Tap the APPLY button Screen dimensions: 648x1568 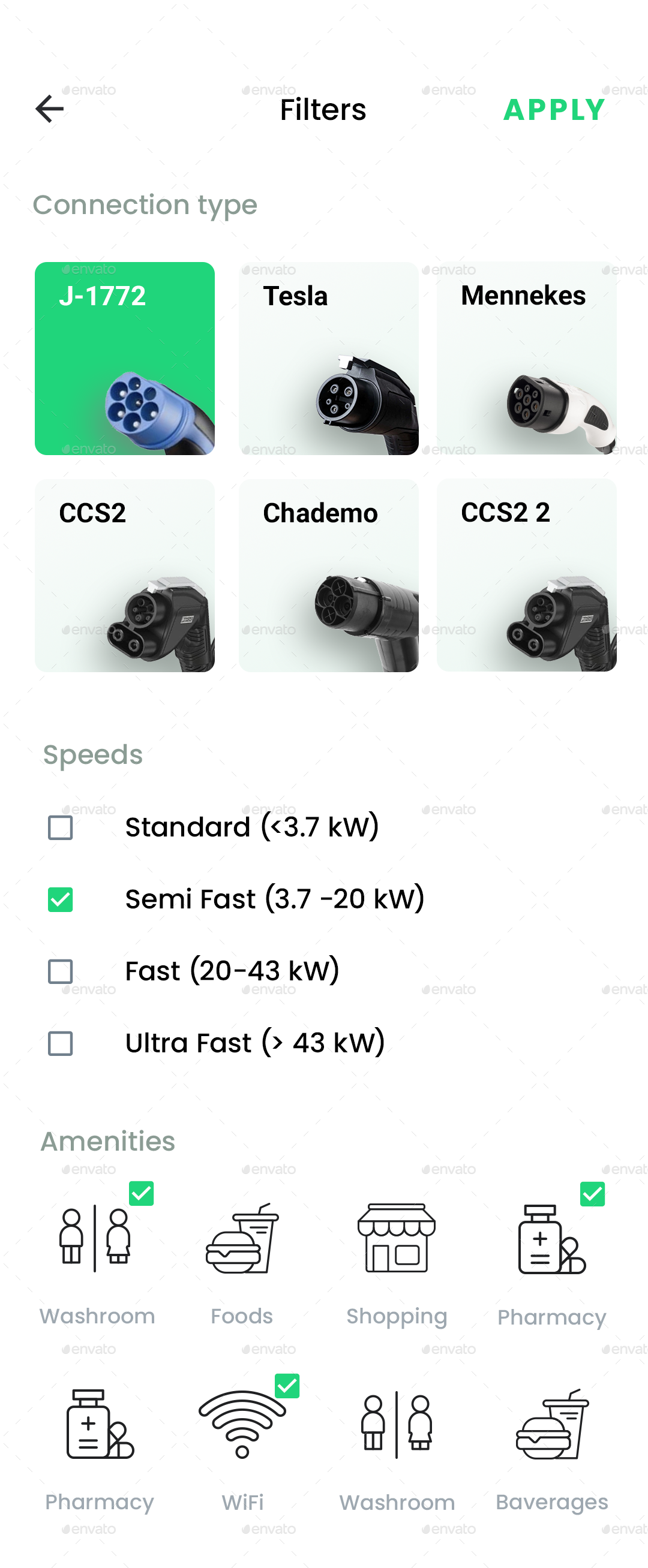554,110
